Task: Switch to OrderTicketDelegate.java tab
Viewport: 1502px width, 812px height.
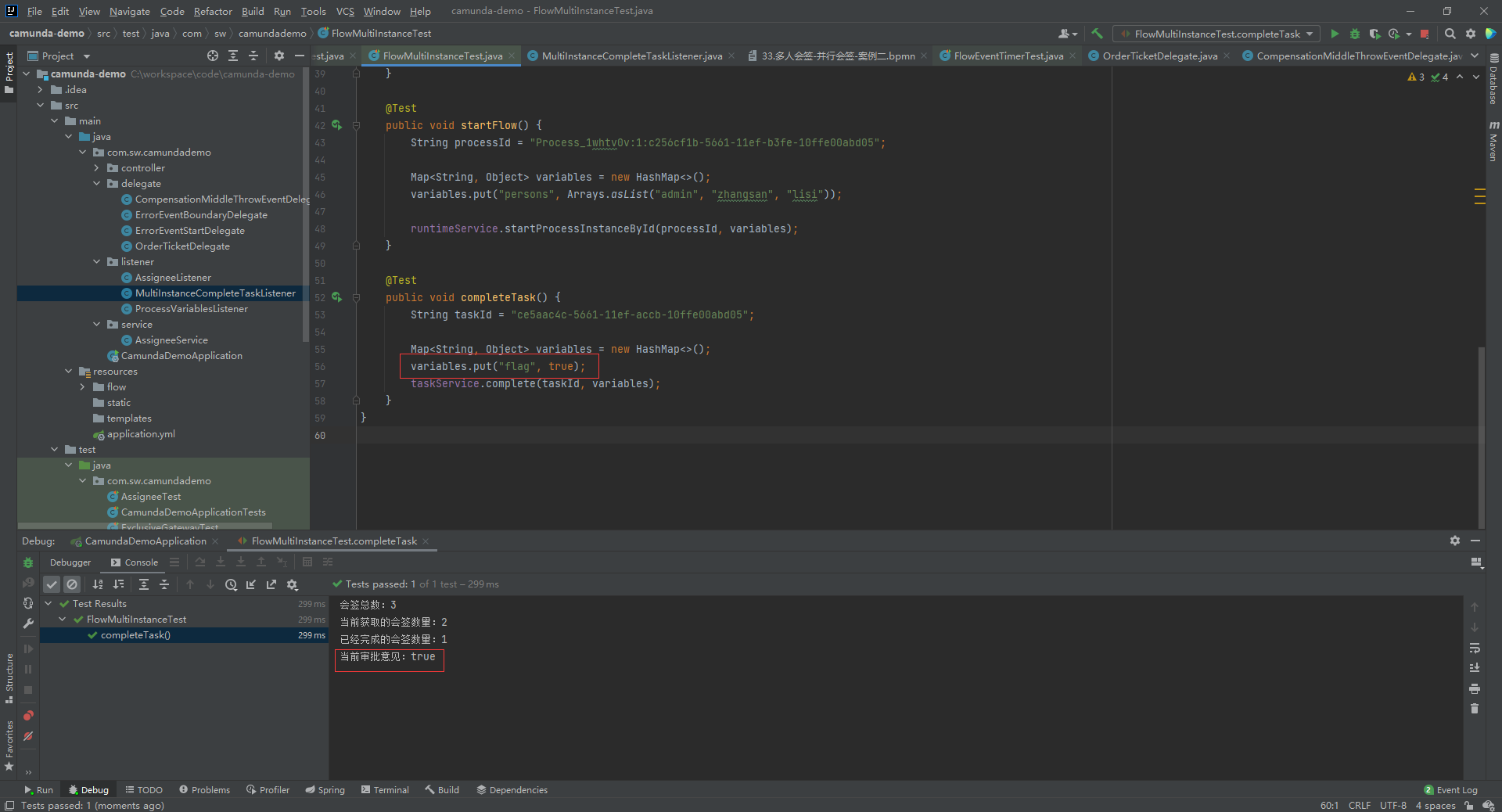Action: coord(1159,56)
